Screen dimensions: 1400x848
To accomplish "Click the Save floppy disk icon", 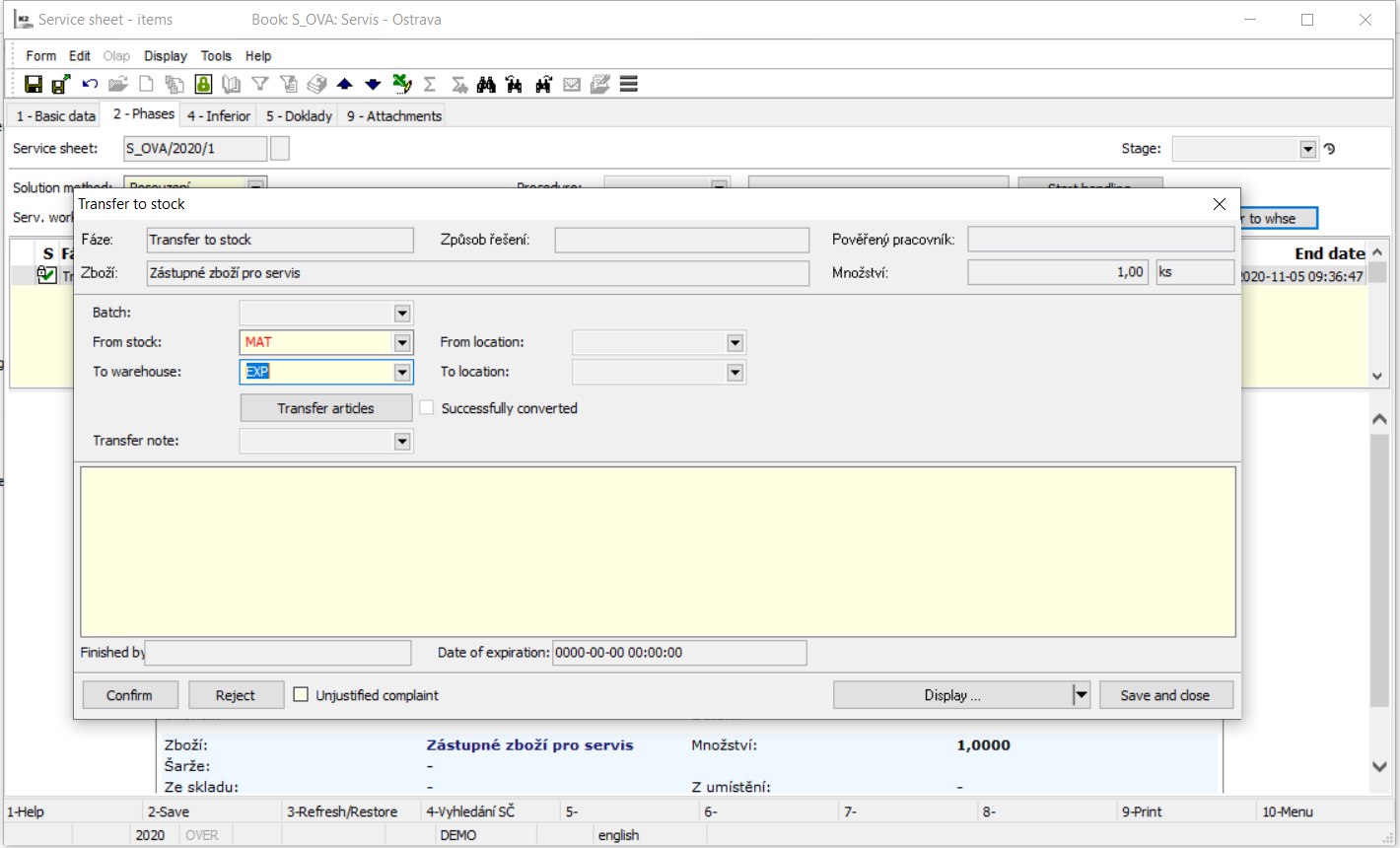I will coord(34,85).
